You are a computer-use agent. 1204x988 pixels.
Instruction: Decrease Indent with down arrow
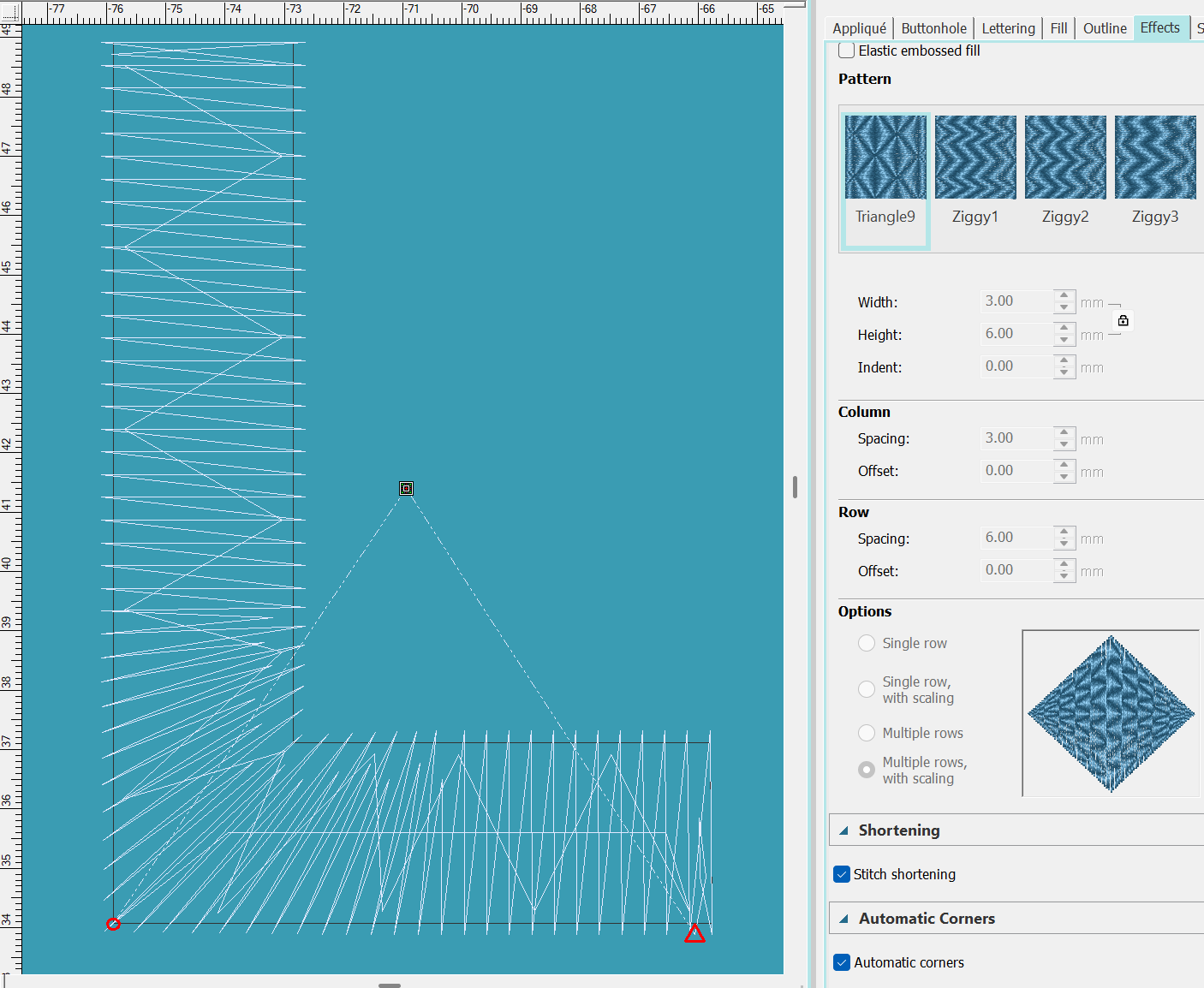point(1064,372)
